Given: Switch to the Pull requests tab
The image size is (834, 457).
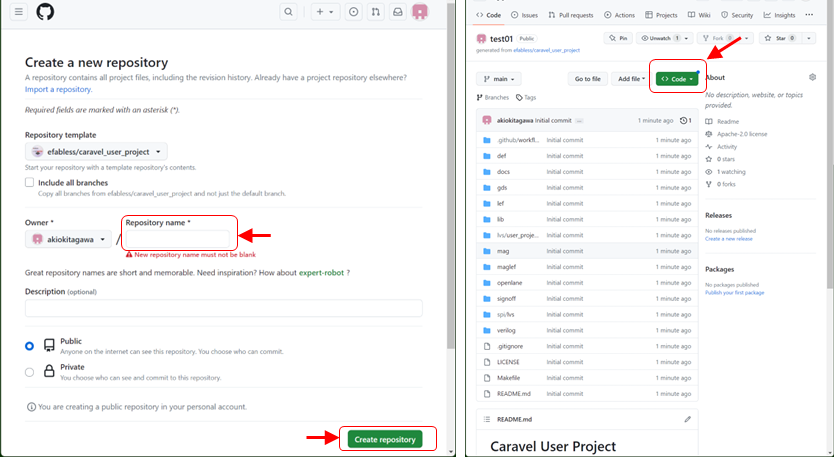Looking at the screenshot, I should pyautogui.click(x=571, y=15).
